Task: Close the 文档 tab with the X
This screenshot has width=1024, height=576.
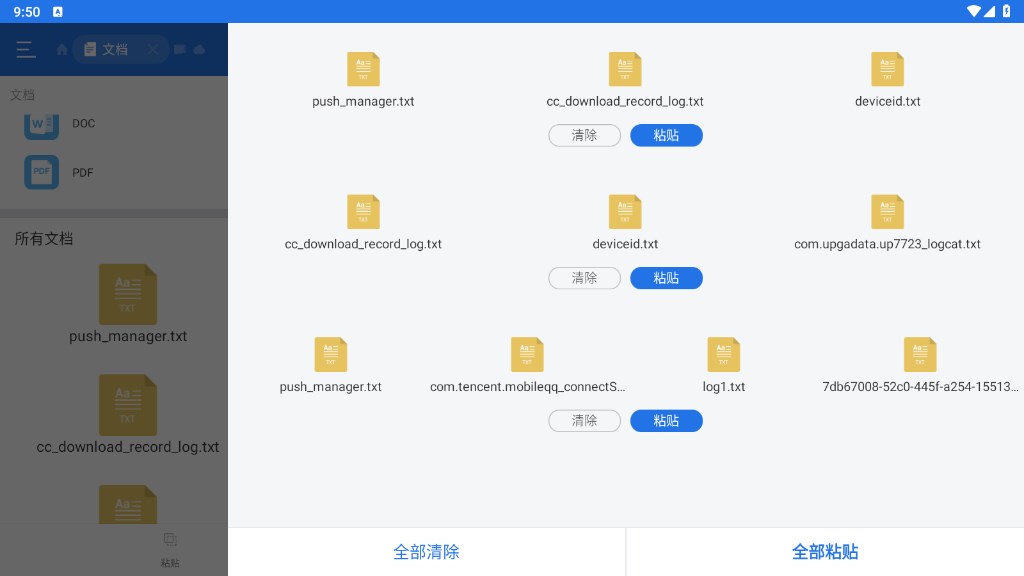Action: click(153, 49)
